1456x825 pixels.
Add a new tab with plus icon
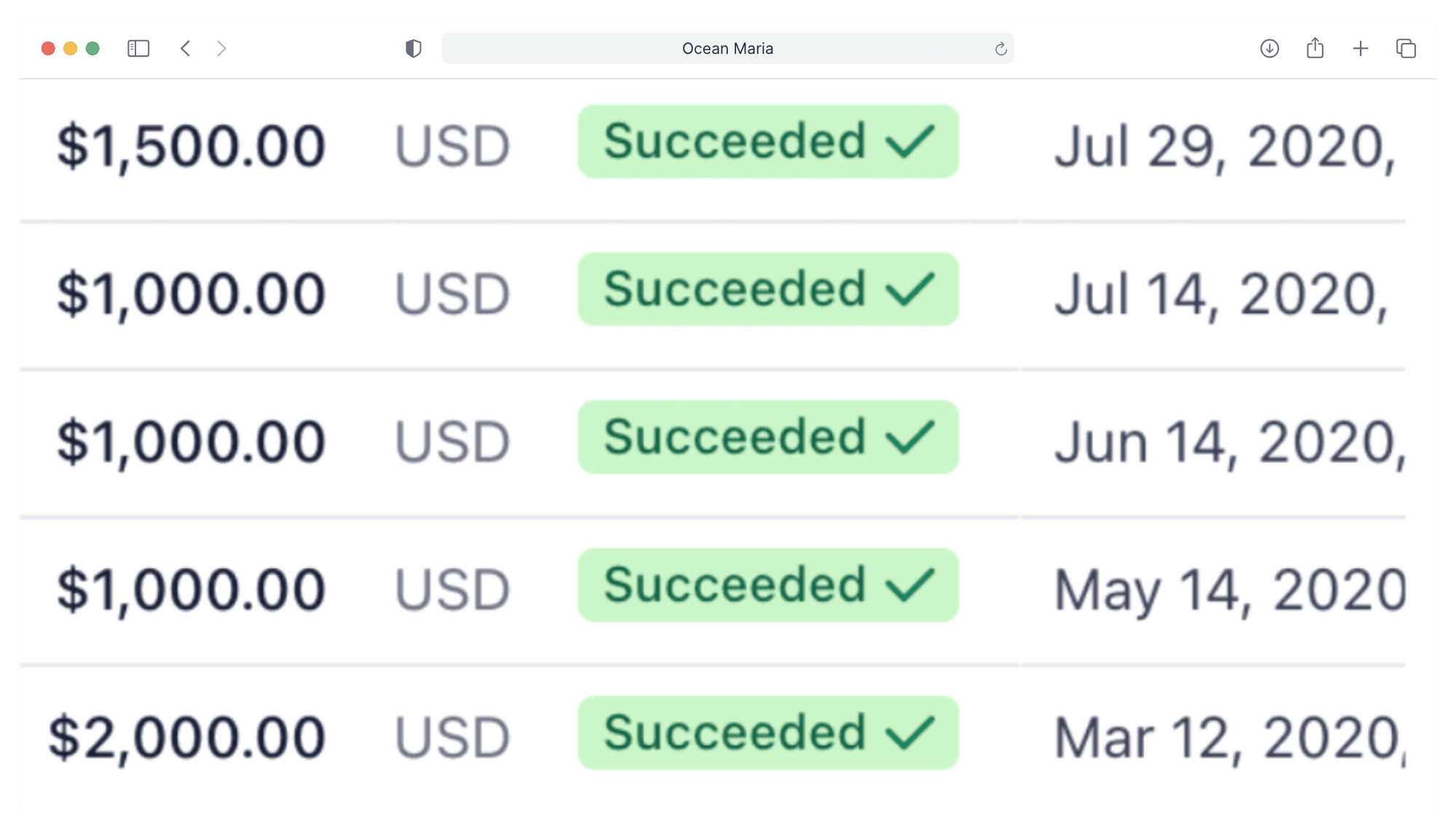(1361, 49)
